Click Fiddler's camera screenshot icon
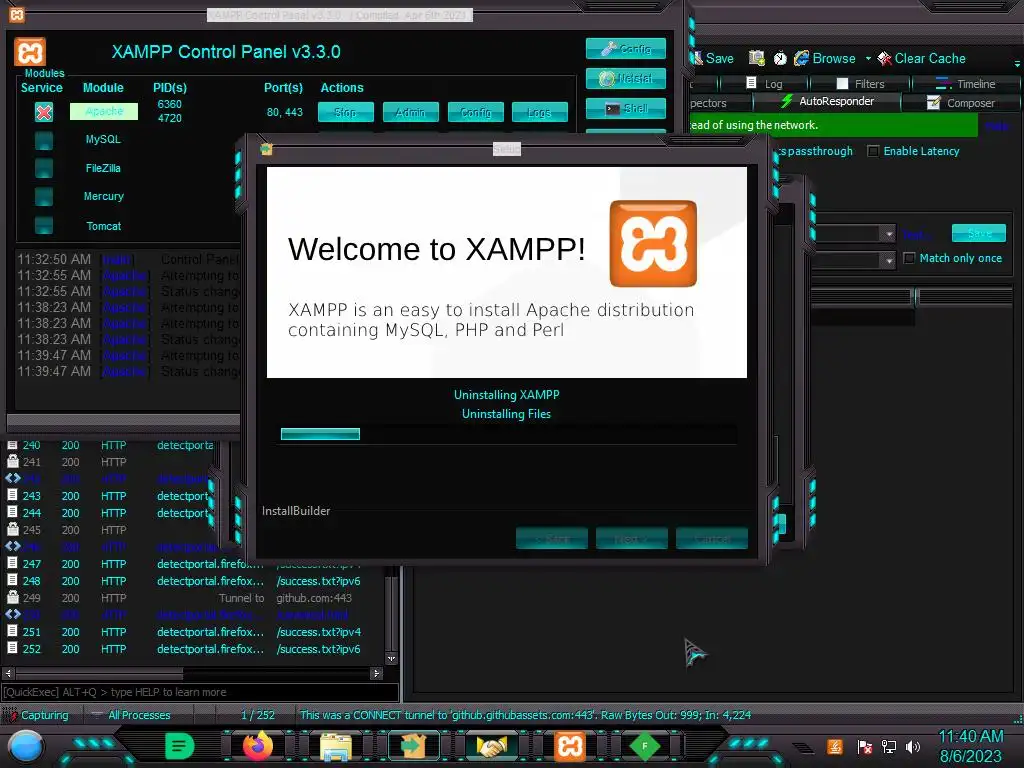1024x768 pixels. 756,58
